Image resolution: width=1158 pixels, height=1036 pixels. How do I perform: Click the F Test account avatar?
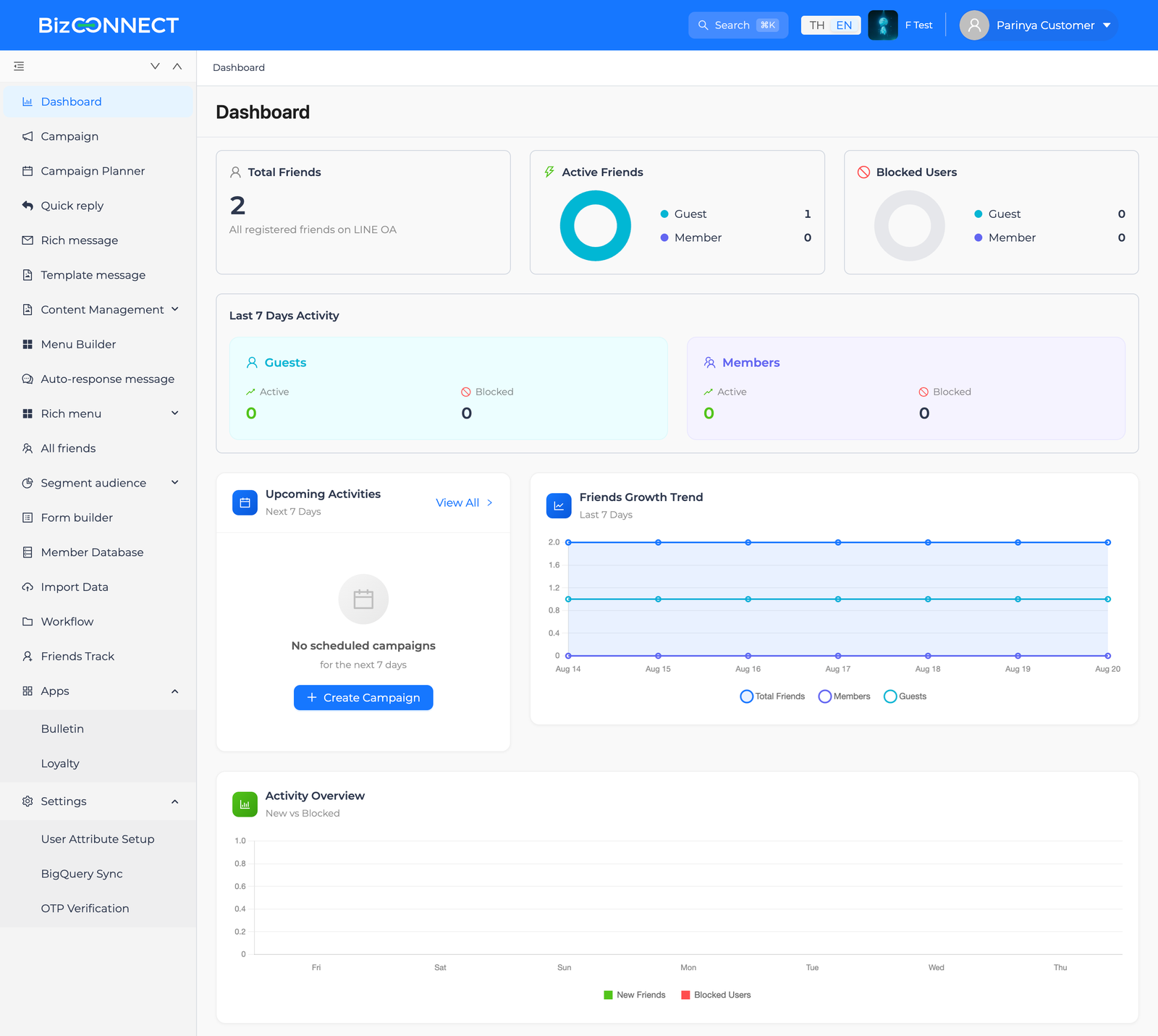883,25
